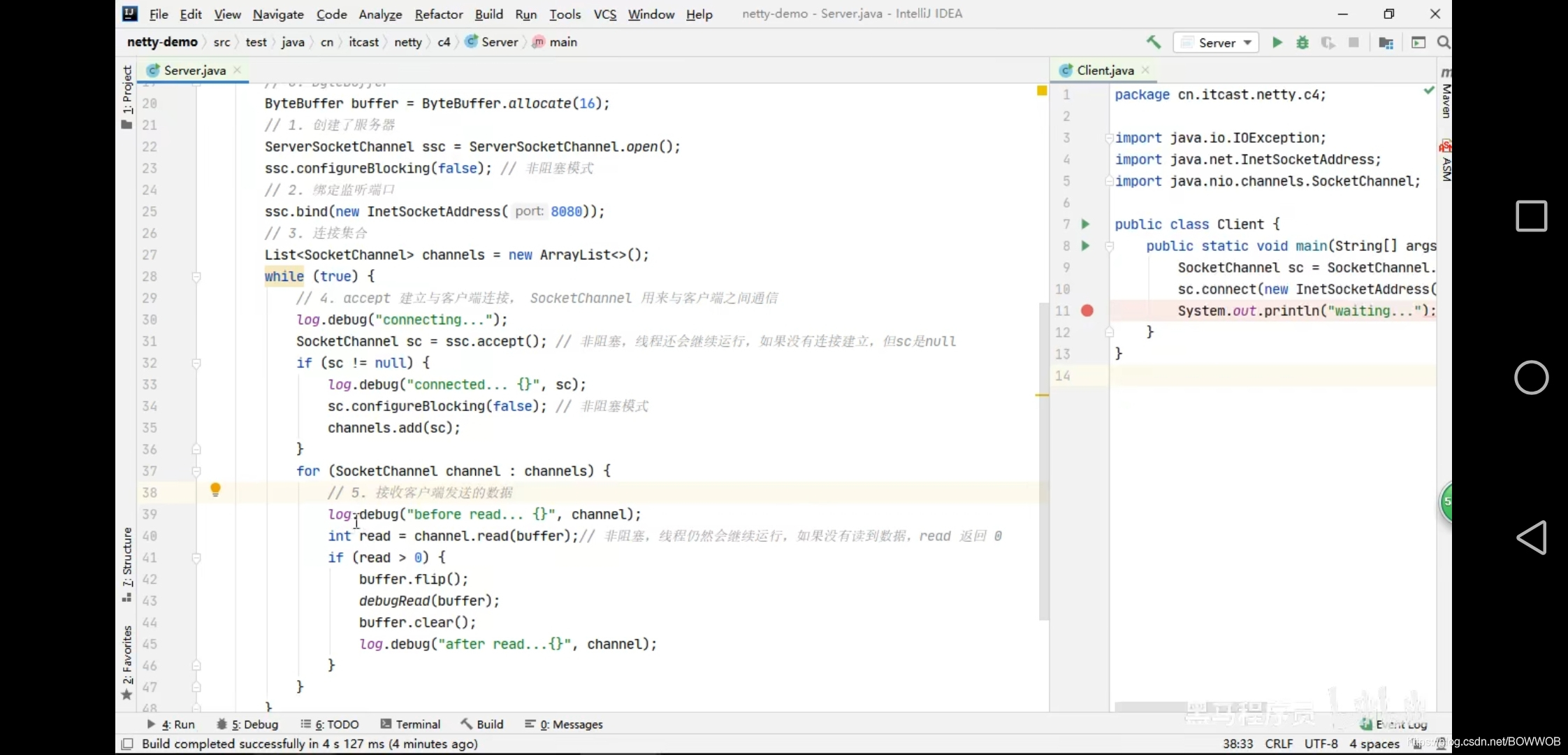The height and width of the screenshot is (755, 1568).
Task: Click the Stop square button in toolbar
Action: (x=1353, y=43)
